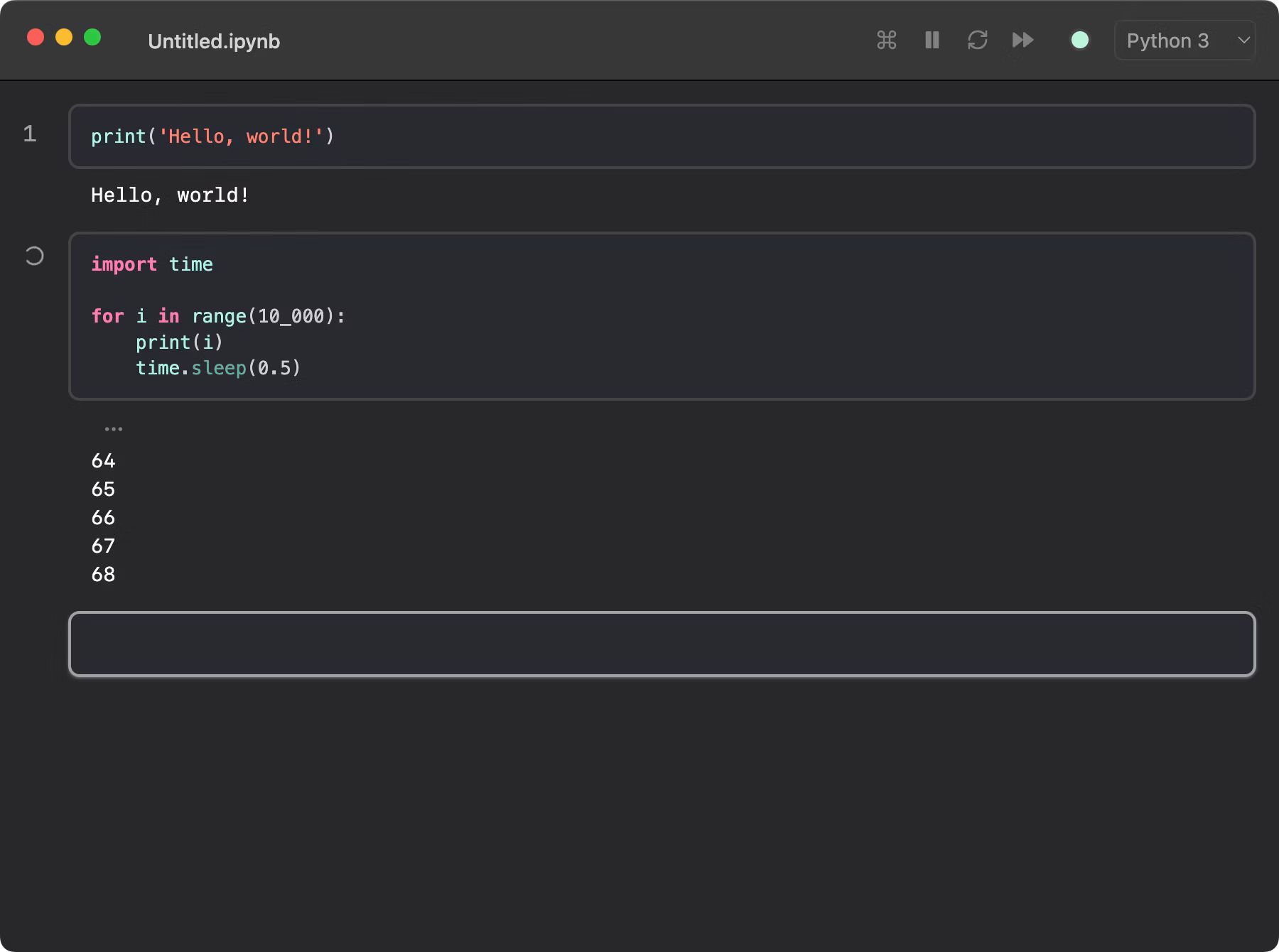Click output line 65
This screenshot has height=952, width=1279.
pos(103,489)
